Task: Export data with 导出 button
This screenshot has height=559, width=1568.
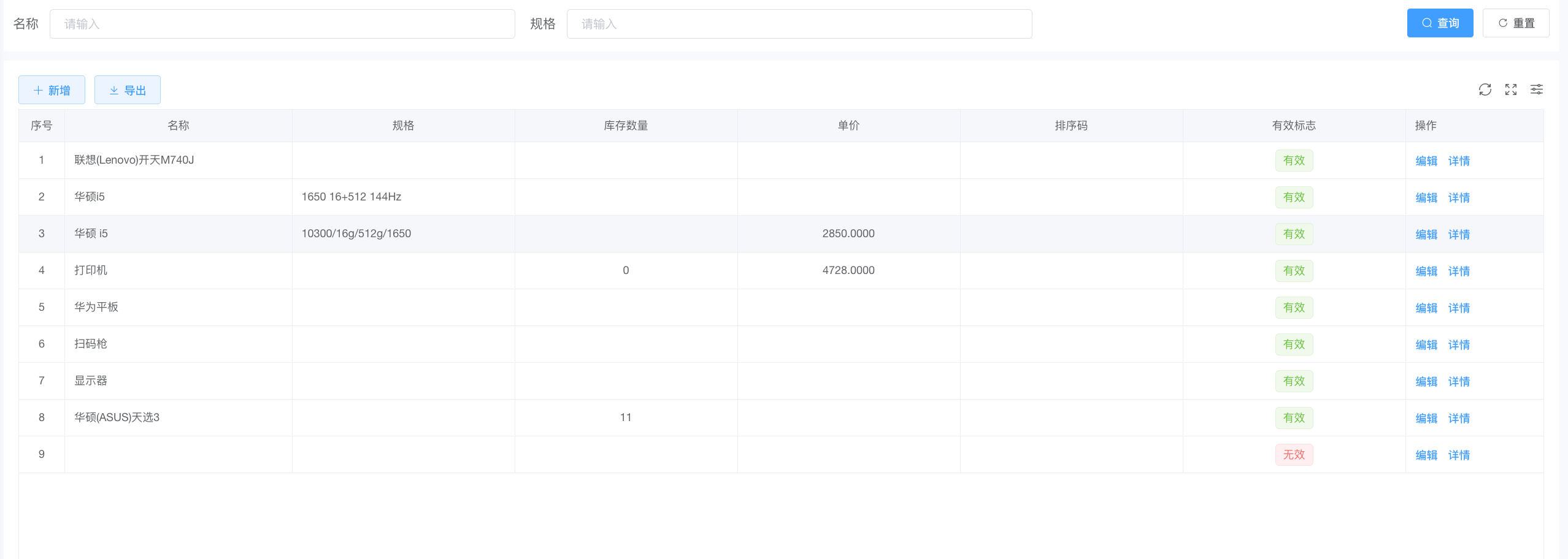Action: click(x=128, y=90)
